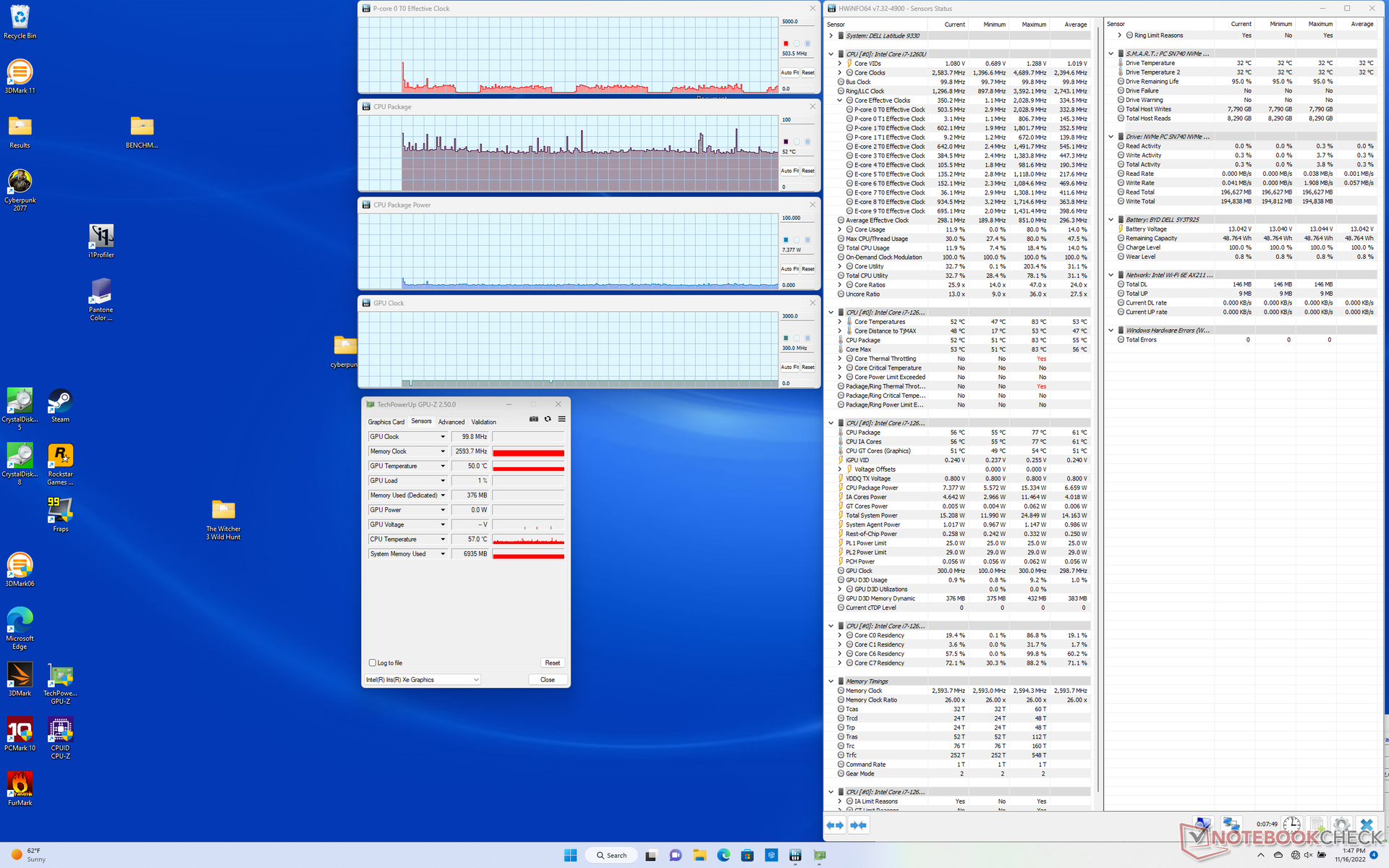
Task: Open Memory Clock sensor dropdown in GPU-Z
Action: [443, 451]
